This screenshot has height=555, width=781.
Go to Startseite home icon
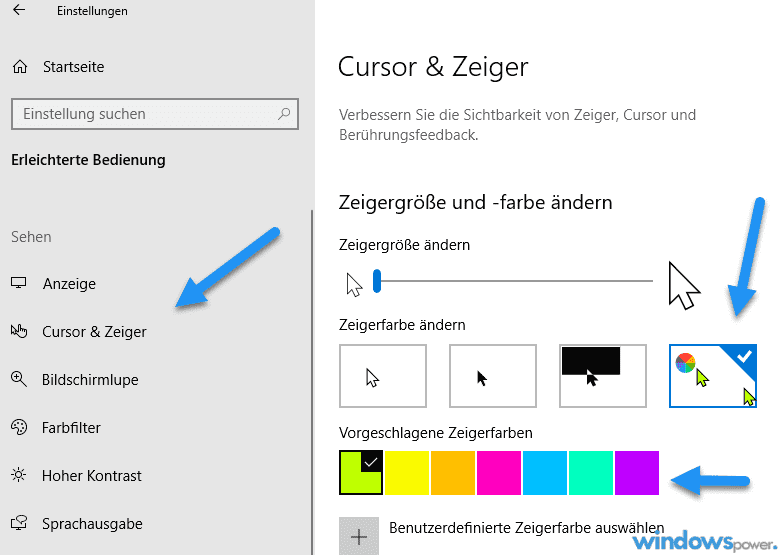[x=19, y=67]
